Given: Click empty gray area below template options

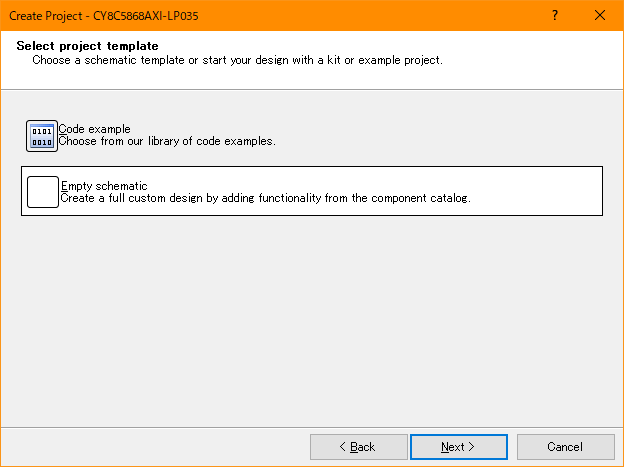Looking at the screenshot, I should (x=312, y=318).
